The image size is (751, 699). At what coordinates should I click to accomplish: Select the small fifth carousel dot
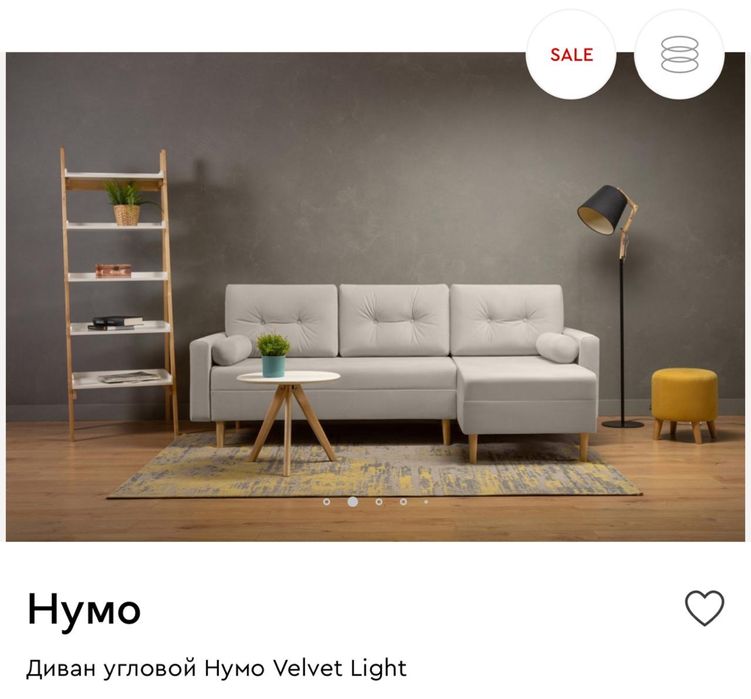[x=426, y=502]
